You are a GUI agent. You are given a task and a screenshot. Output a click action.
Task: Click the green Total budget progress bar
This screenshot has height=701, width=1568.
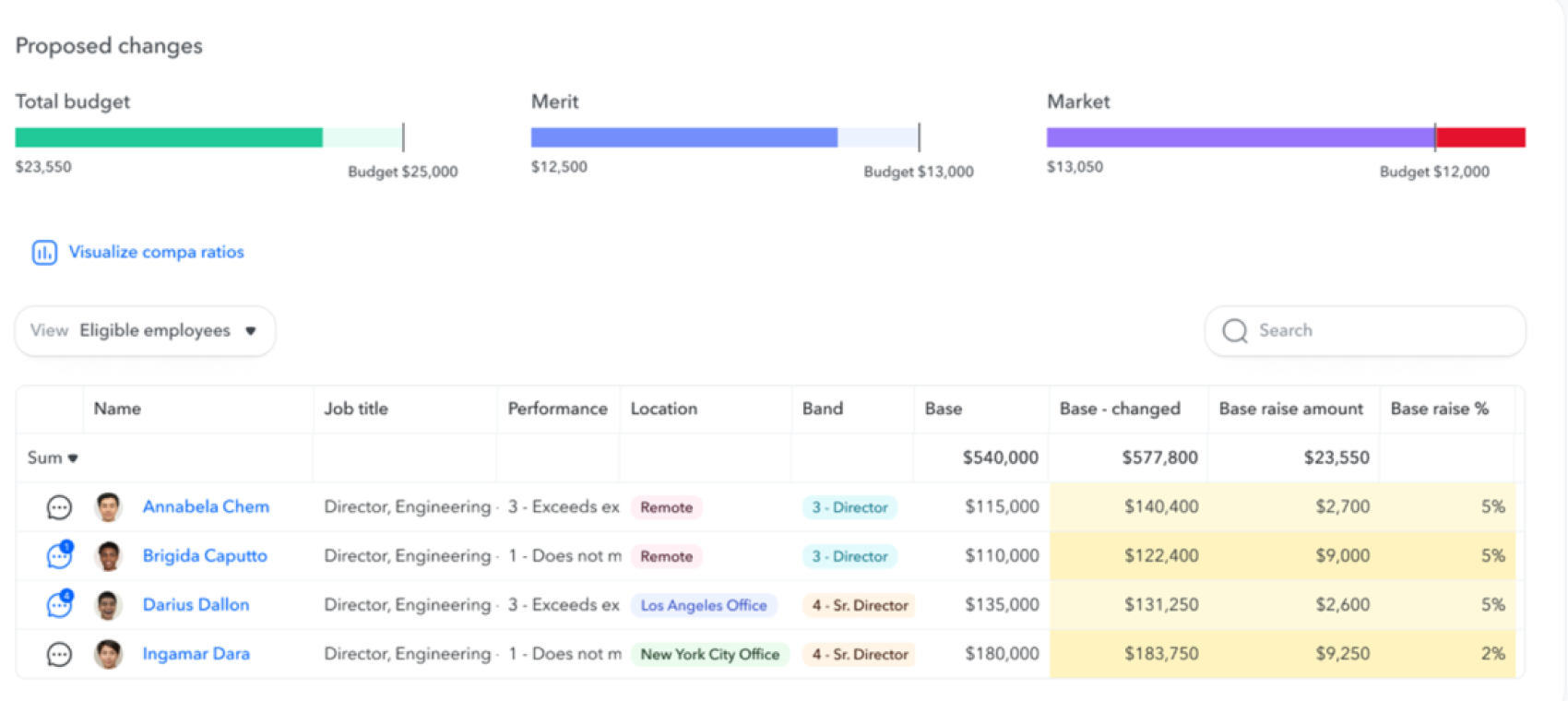(x=169, y=138)
